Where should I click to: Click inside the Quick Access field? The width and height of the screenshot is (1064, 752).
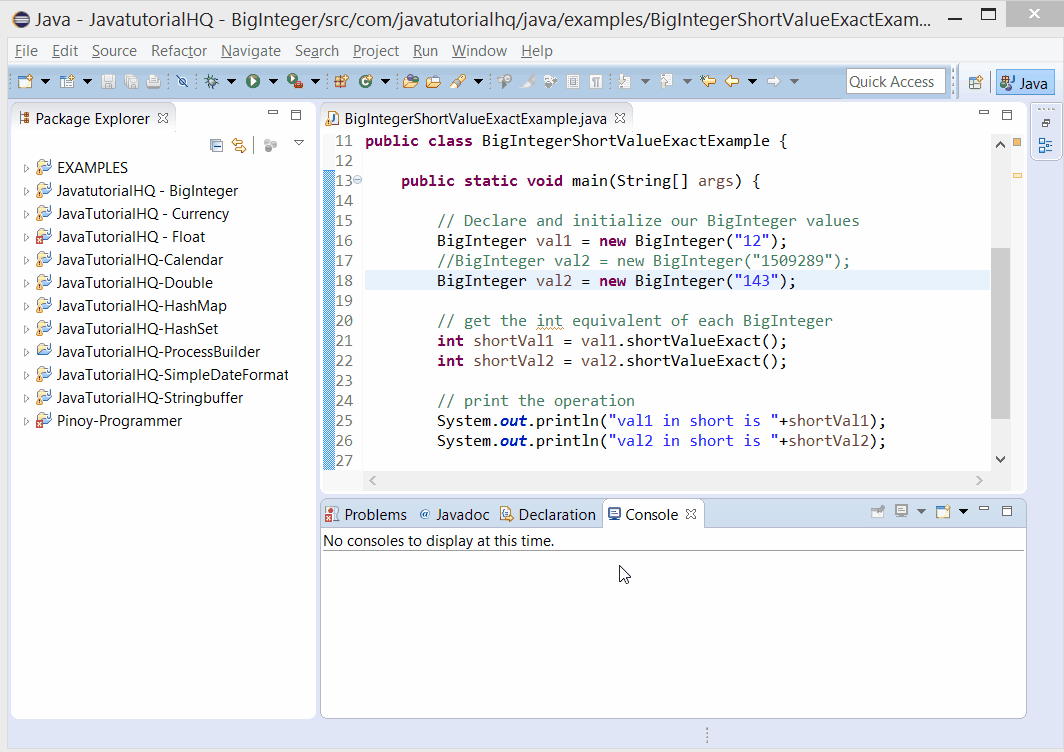(895, 82)
